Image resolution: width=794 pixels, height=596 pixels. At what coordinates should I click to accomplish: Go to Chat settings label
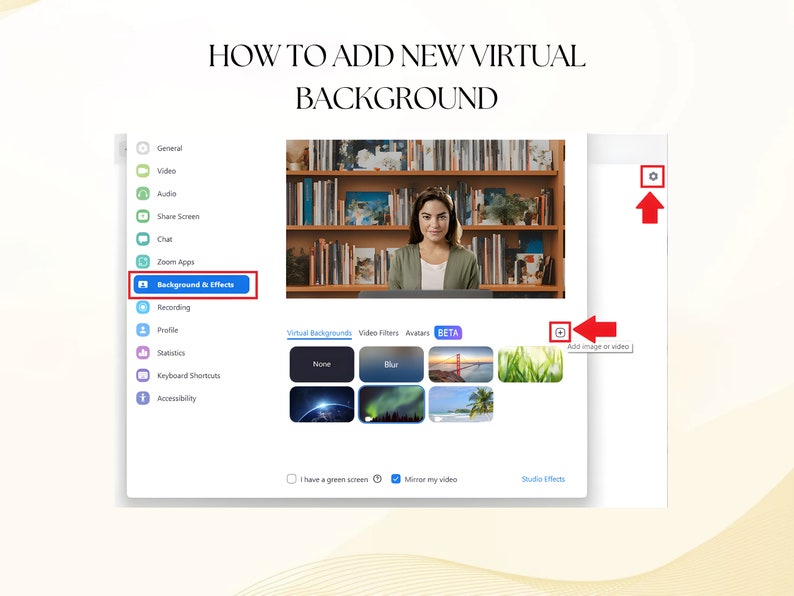point(165,240)
